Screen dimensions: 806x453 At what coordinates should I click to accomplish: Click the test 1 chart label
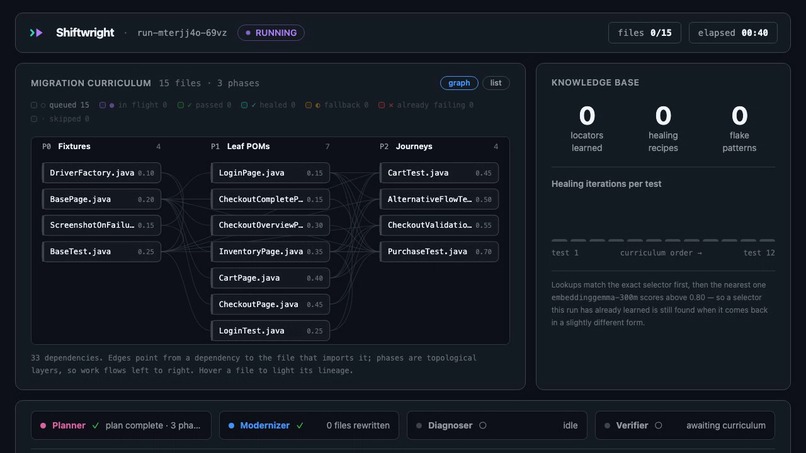coord(565,253)
